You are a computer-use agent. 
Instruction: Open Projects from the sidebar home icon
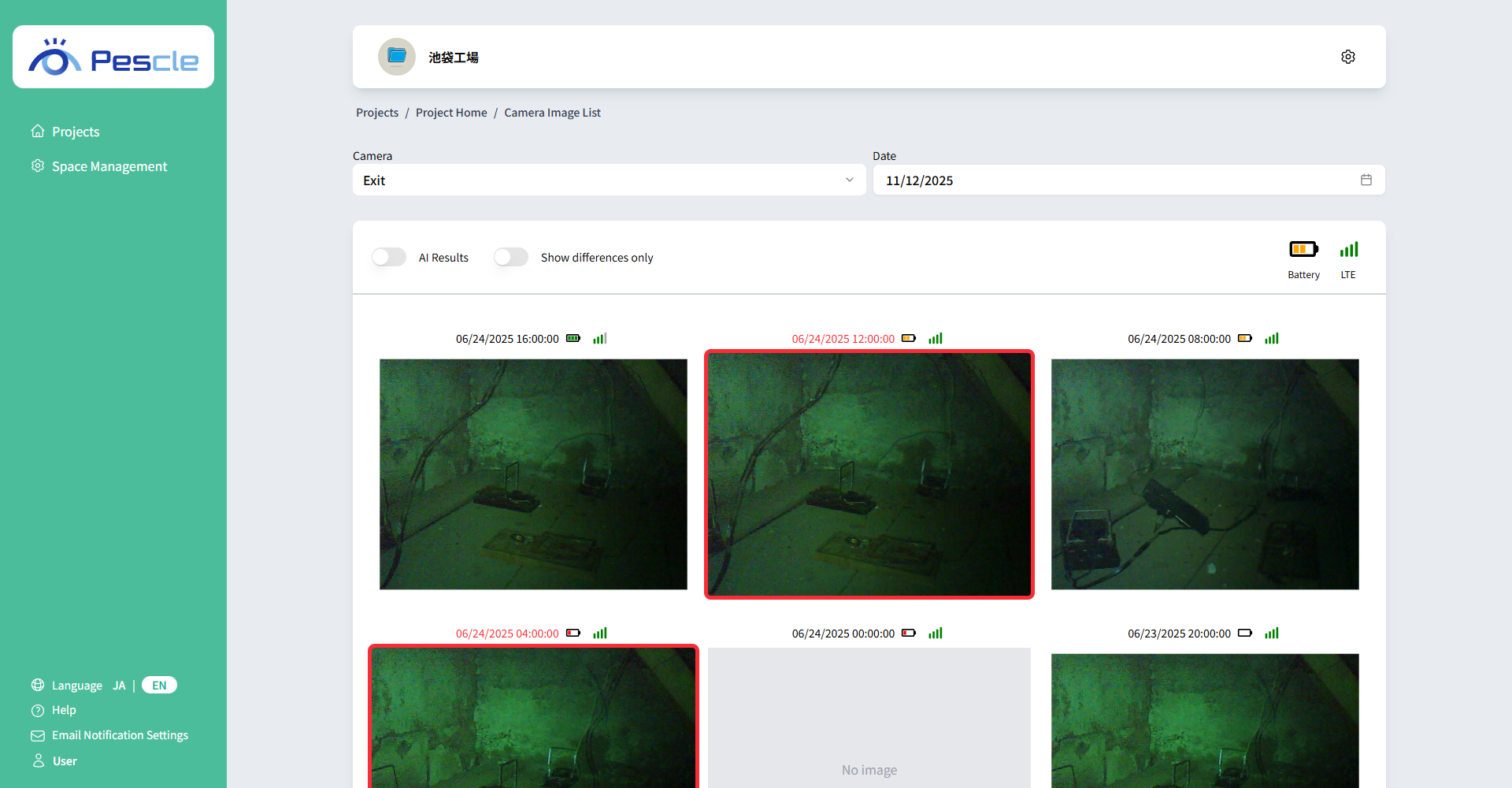click(38, 131)
